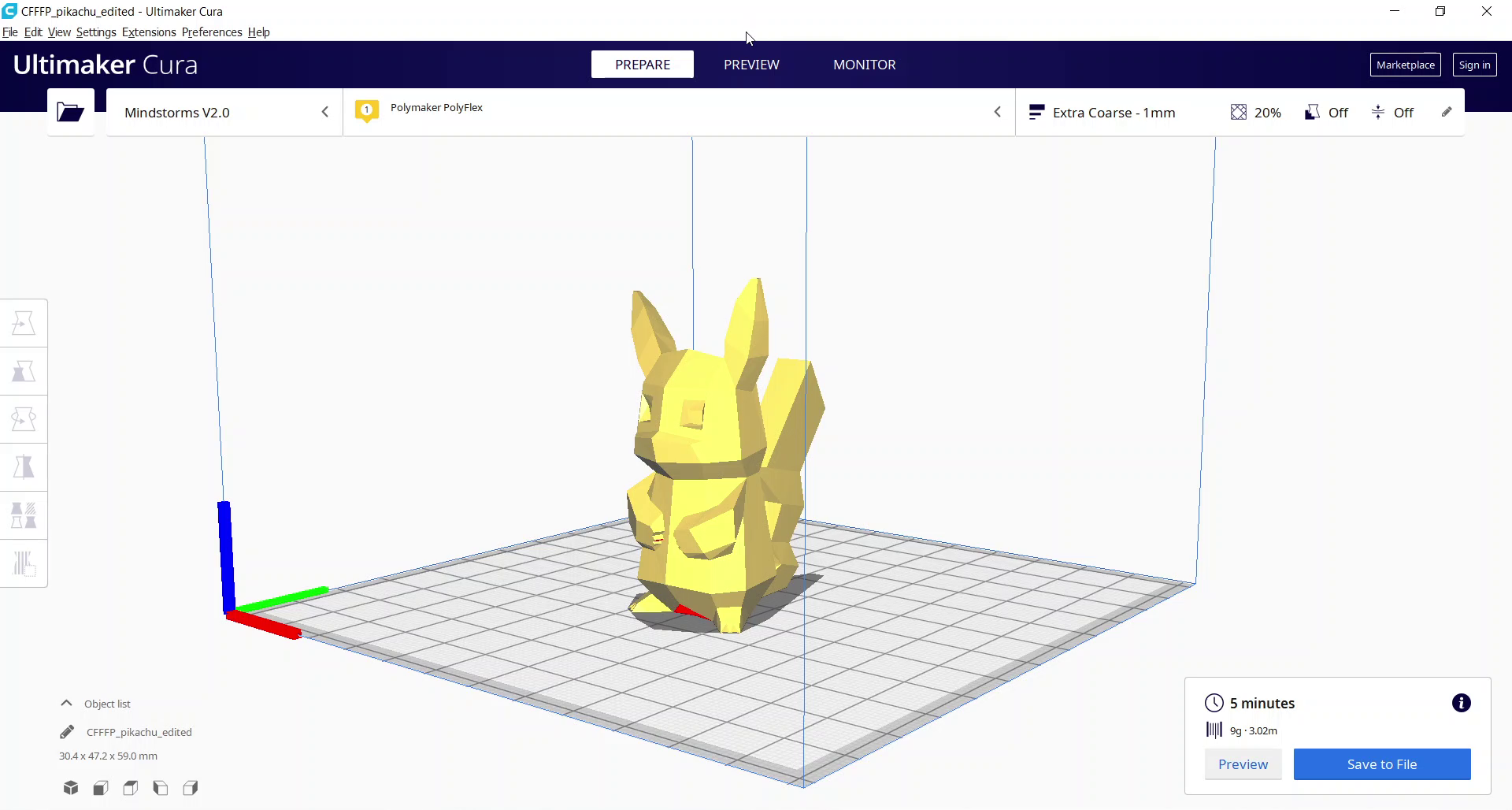Viewport: 1512px width, 810px height.
Task: Select the Move tool
Action: tap(24, 322)
